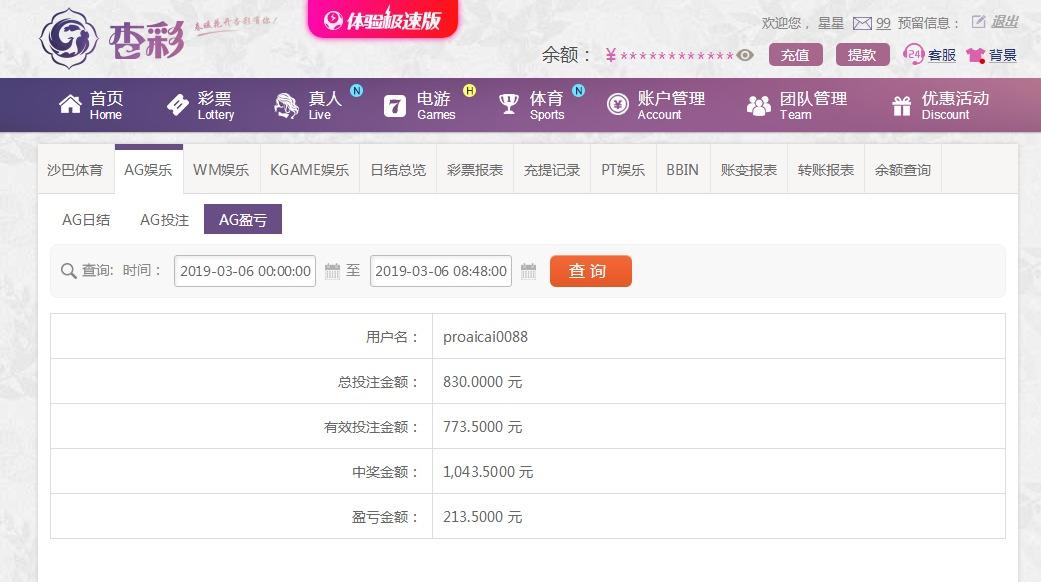
Task: Go to 首页 Home house icon
Action: (70, 104)
